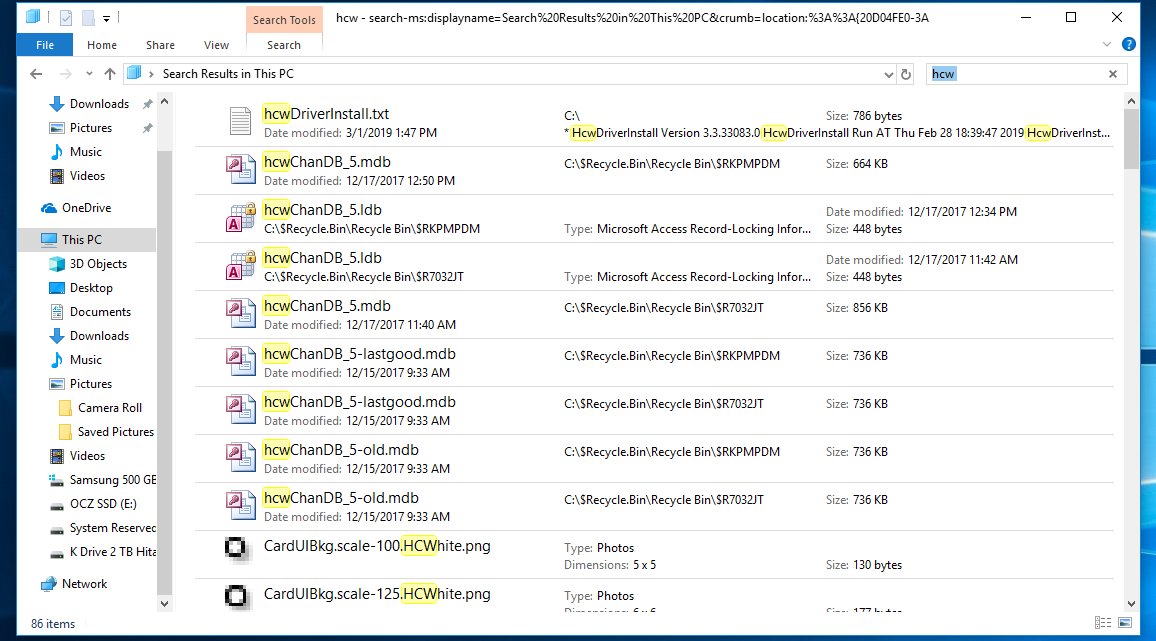The image size is (1156, 641).
Task: Refresh the search results
Action: (x=906, y=75)
